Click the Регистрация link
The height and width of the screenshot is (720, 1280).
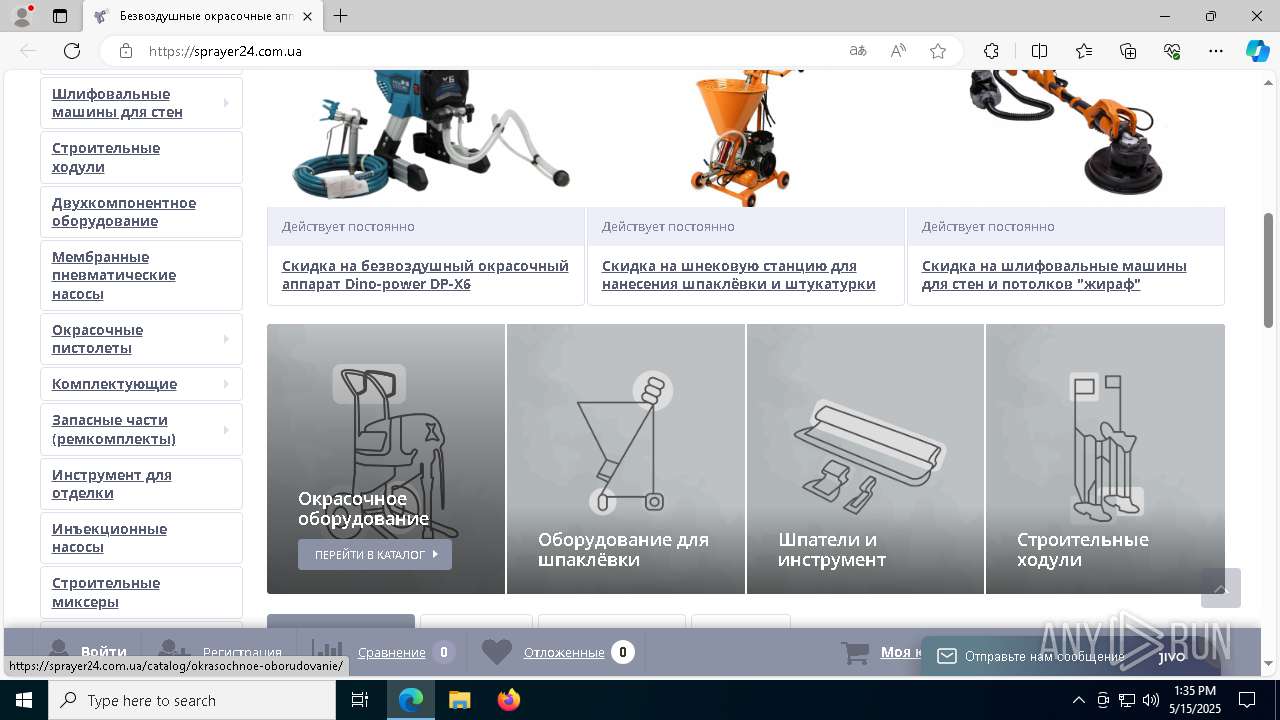242,652
